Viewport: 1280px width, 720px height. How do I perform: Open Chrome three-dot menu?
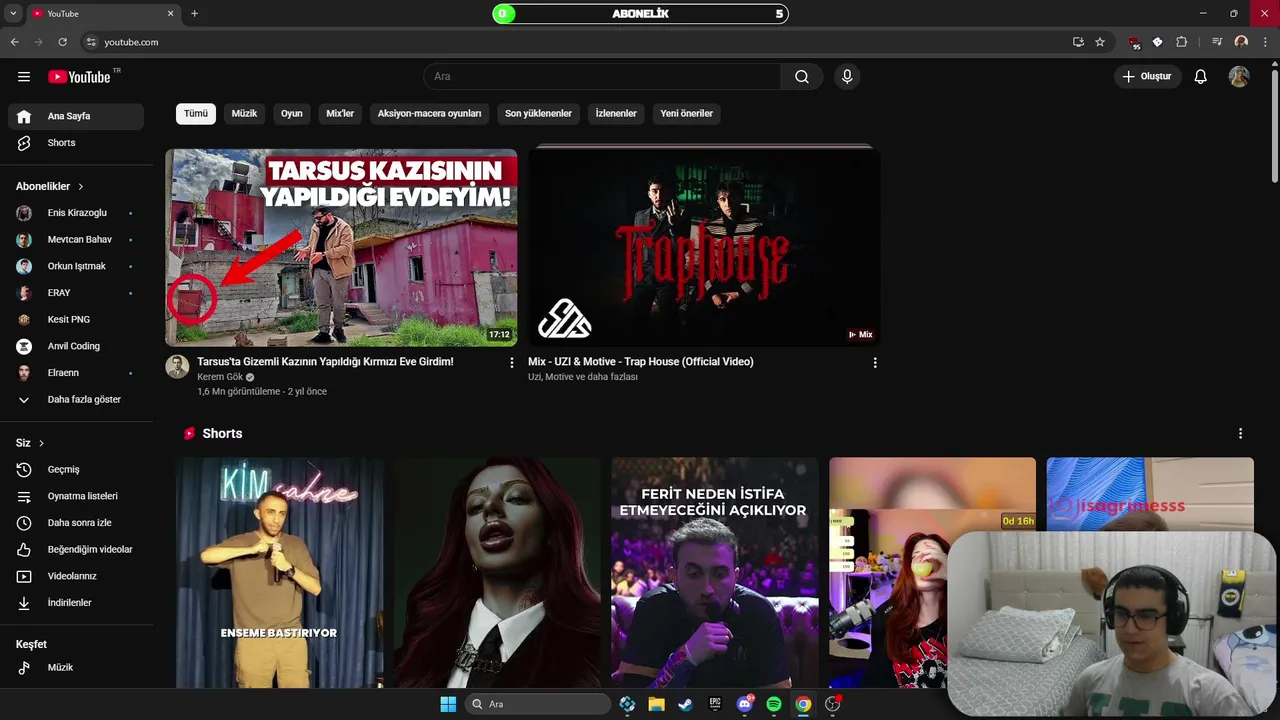click(x=1264, y=42)
